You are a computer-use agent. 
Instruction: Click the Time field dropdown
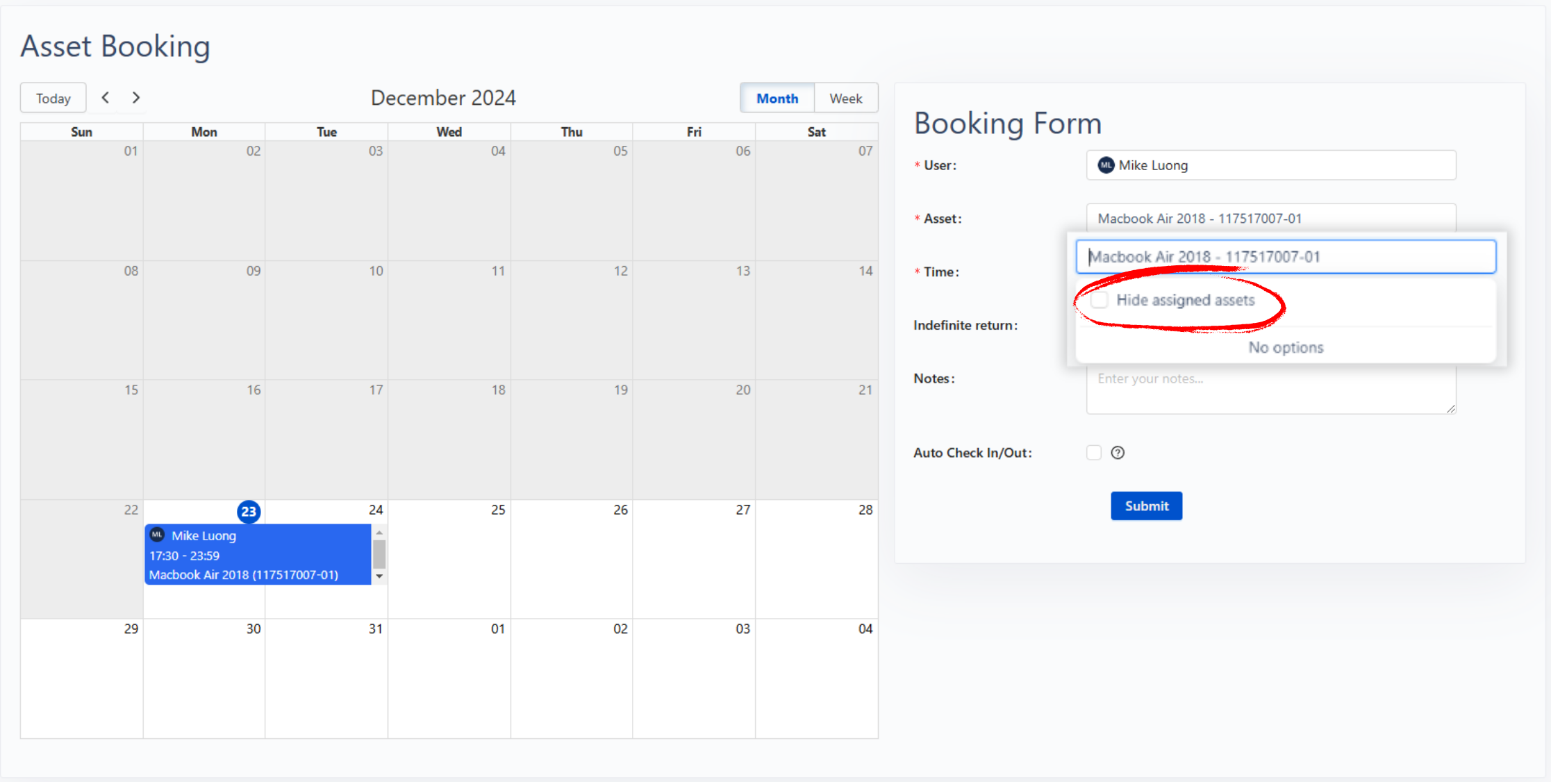pos(1270,271)
